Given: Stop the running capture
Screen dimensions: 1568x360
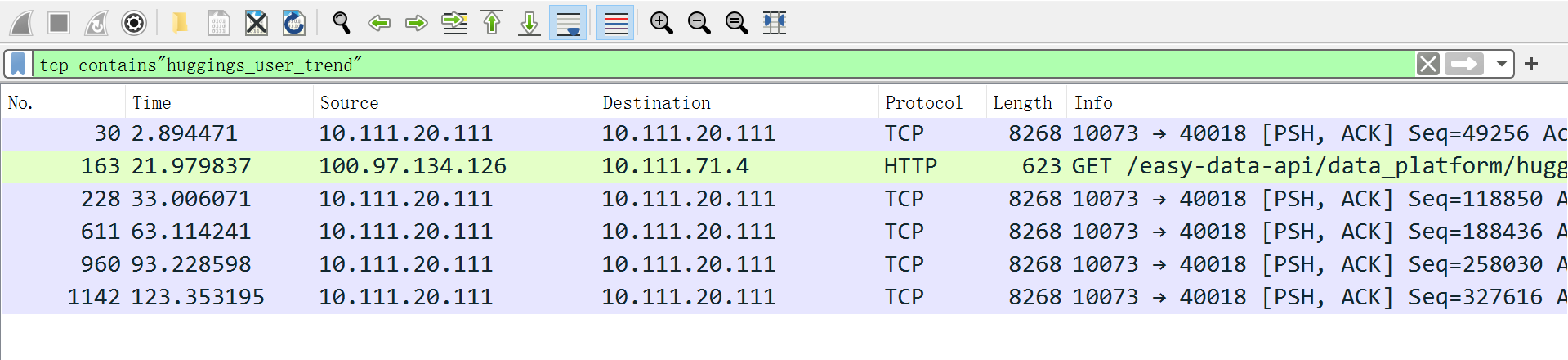Looking at the screenshot, I should [x=59, y=23].
